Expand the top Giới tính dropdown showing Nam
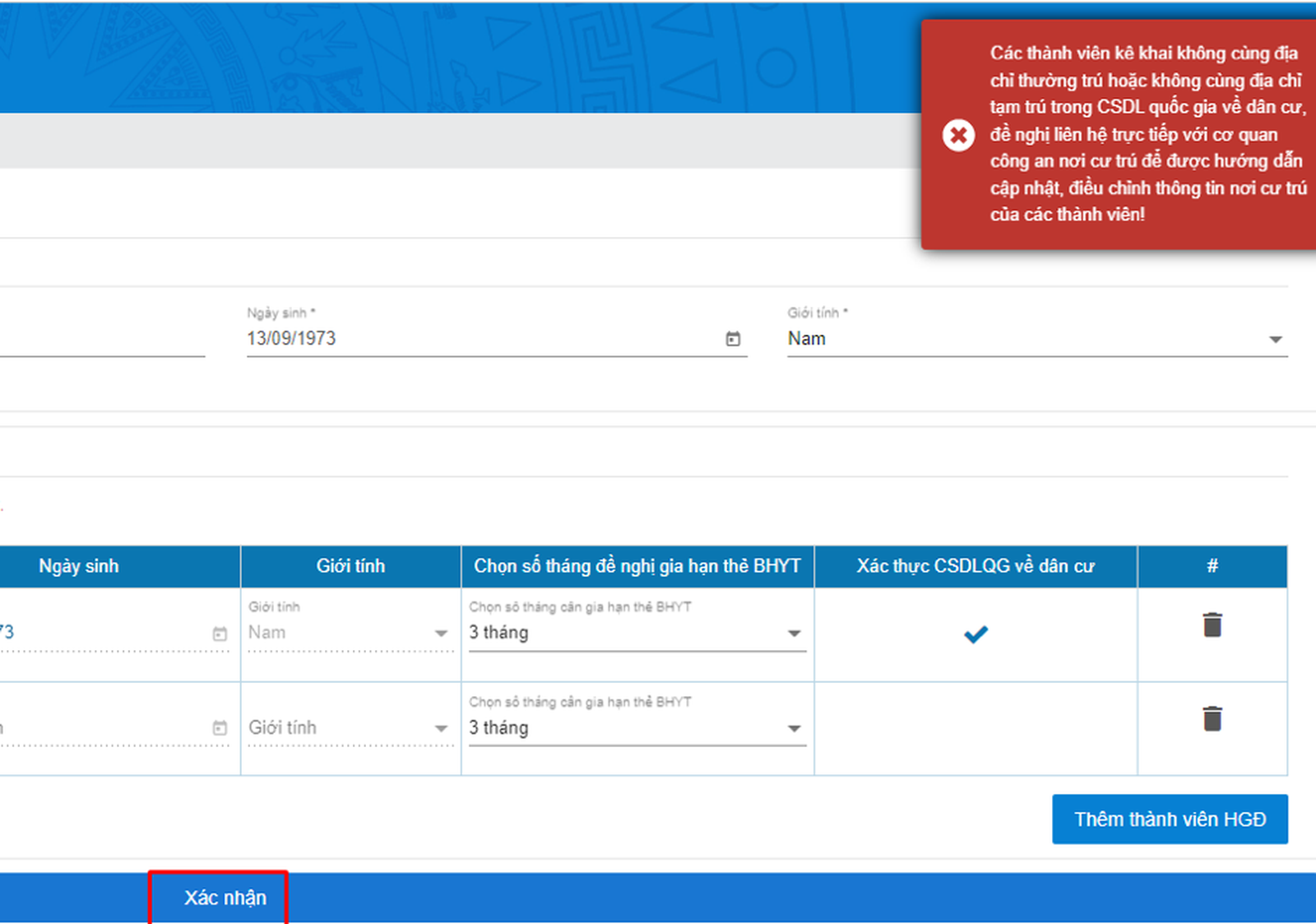The width and height of the screenshot is (1316, 924). pyautogui.click(x=1036, y=339)
